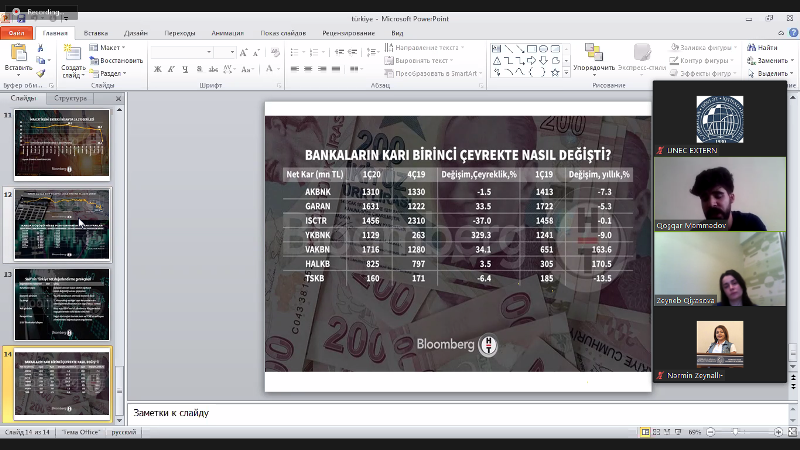Start Slide Show from status bar icon
800x450 pixels.
pos(678,432)
